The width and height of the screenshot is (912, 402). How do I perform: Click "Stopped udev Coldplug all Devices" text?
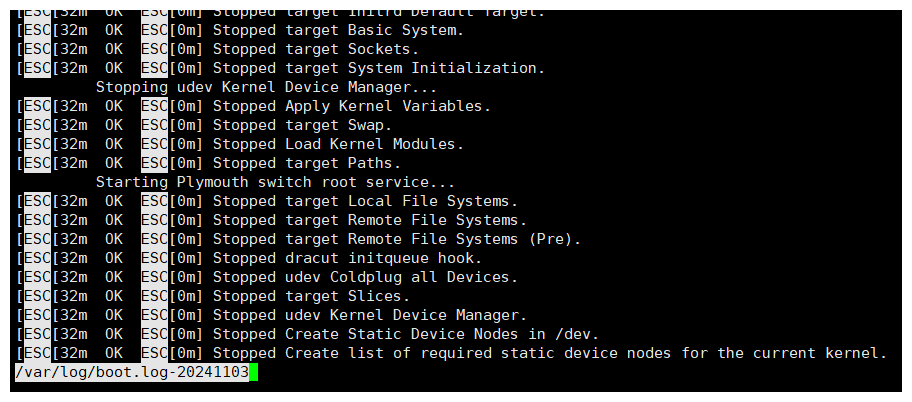point(365,278)
